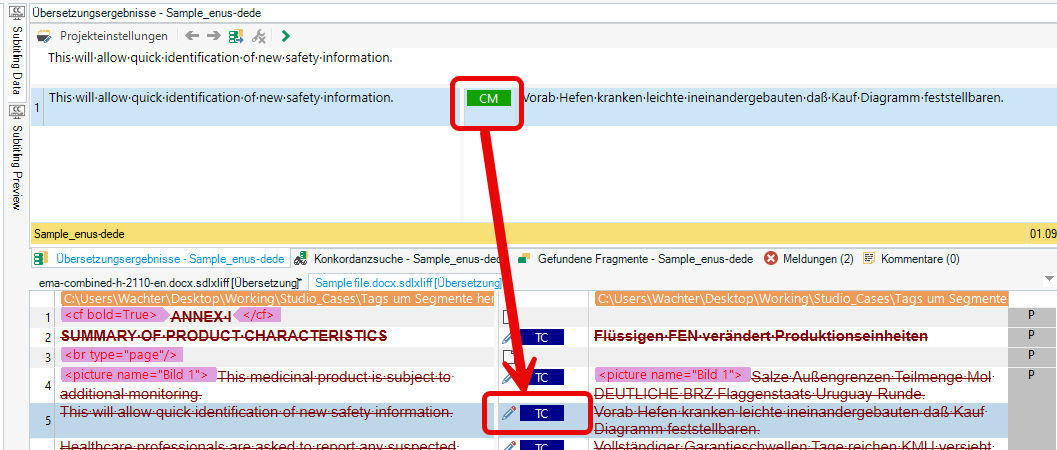Open the Gefundene Fragmente tab
This screenshot has width=1057, height=450.
click(635, 259)
